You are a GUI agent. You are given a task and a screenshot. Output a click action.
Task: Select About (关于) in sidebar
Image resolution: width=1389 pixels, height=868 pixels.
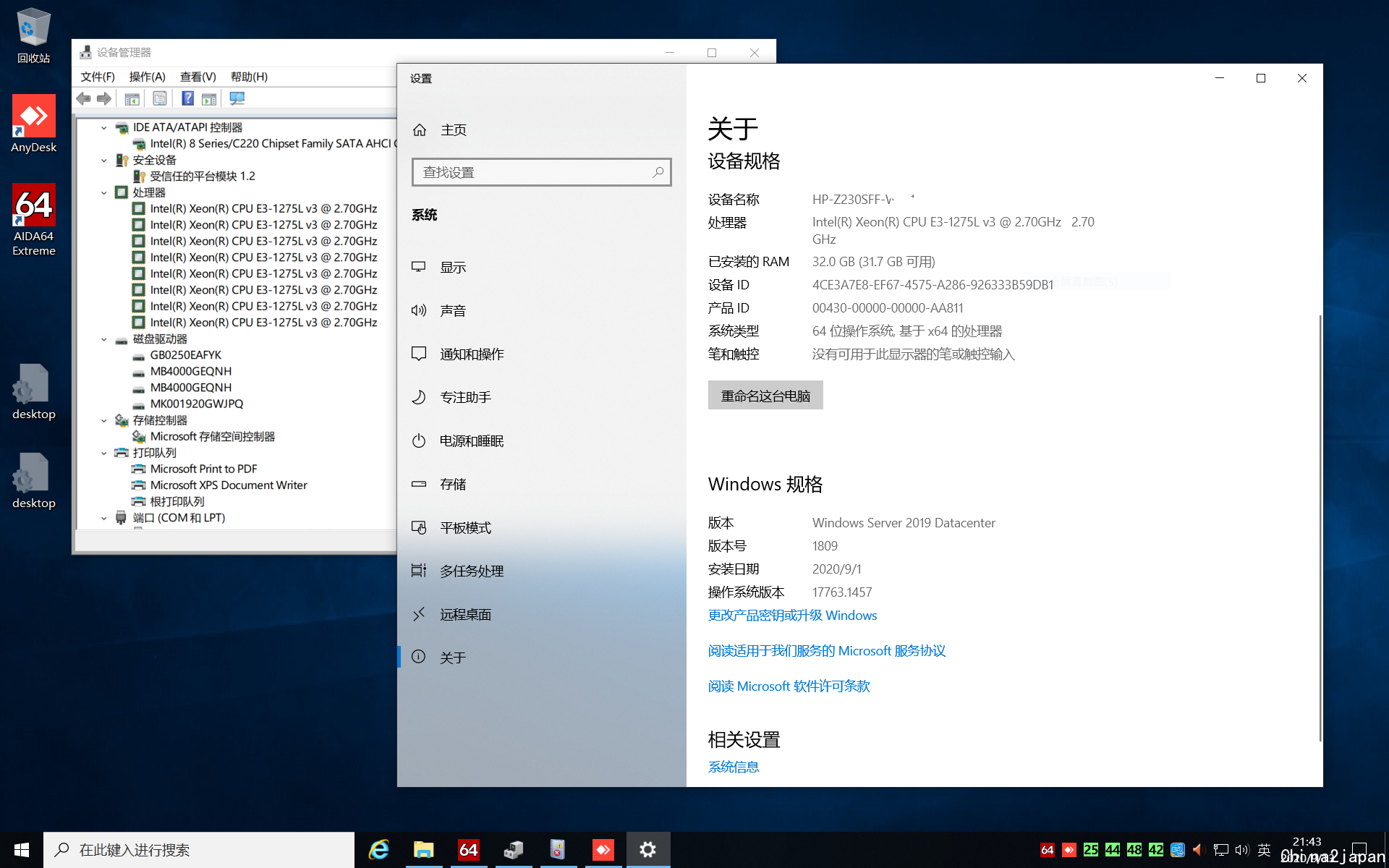point(541,658)
